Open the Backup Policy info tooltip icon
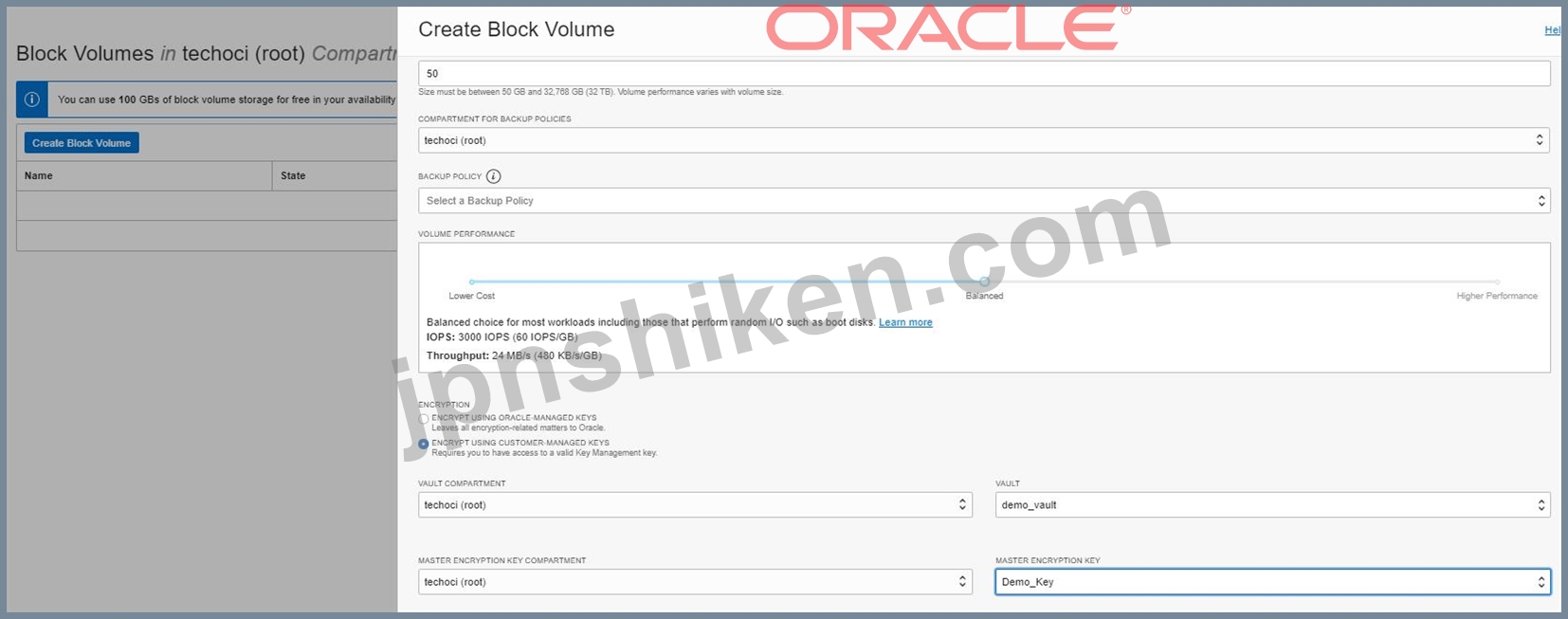 pos(493,176)
